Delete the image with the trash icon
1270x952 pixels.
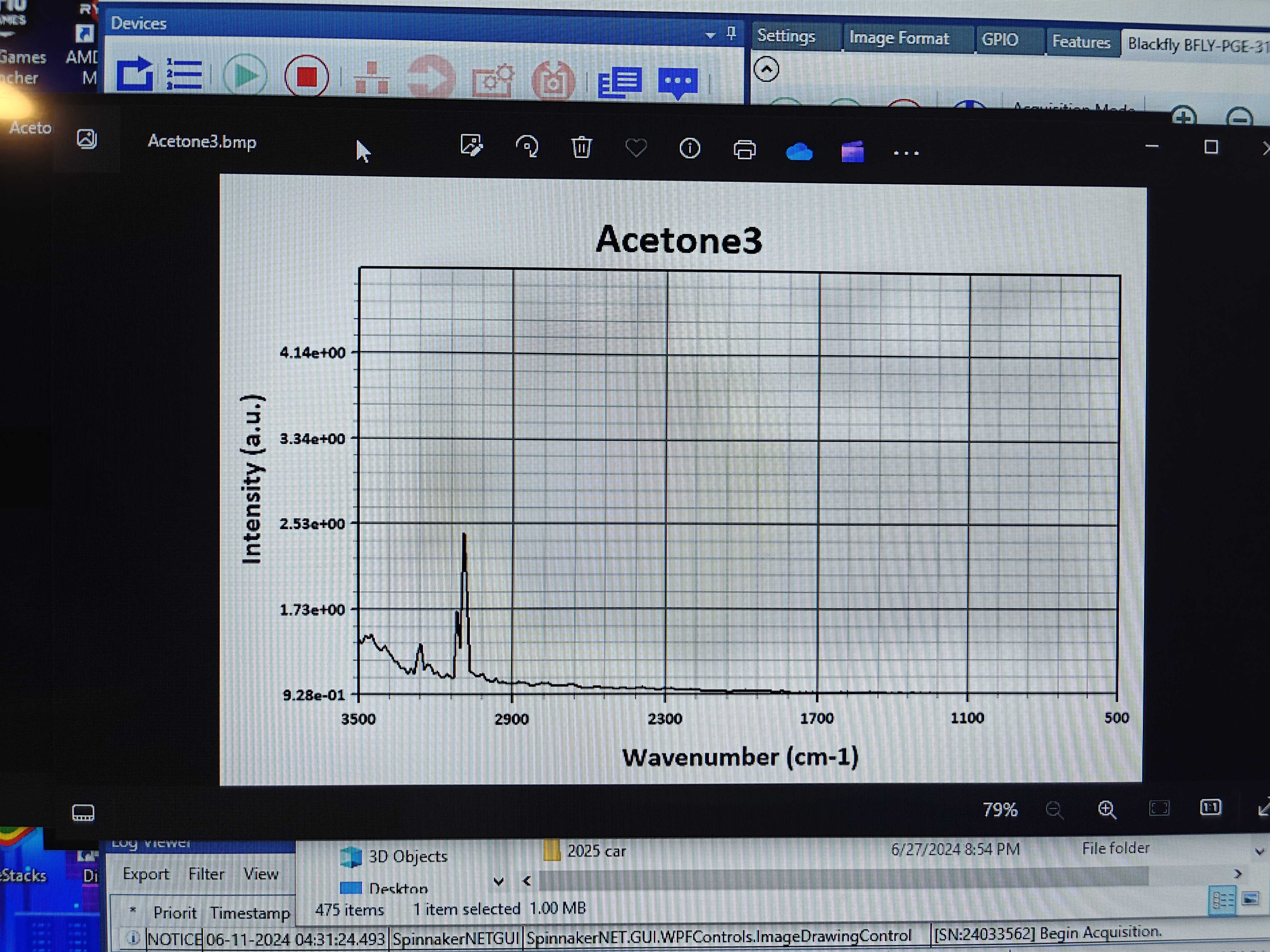click(x=582, y=148)
